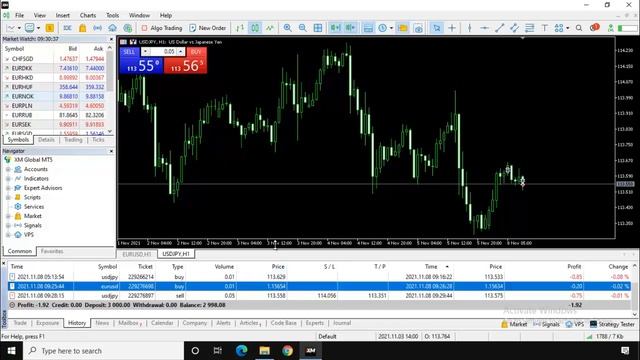Screen dimensions: 640x360
Task: Draw a horizontal line on chart
Action: [x=484, y=28]
